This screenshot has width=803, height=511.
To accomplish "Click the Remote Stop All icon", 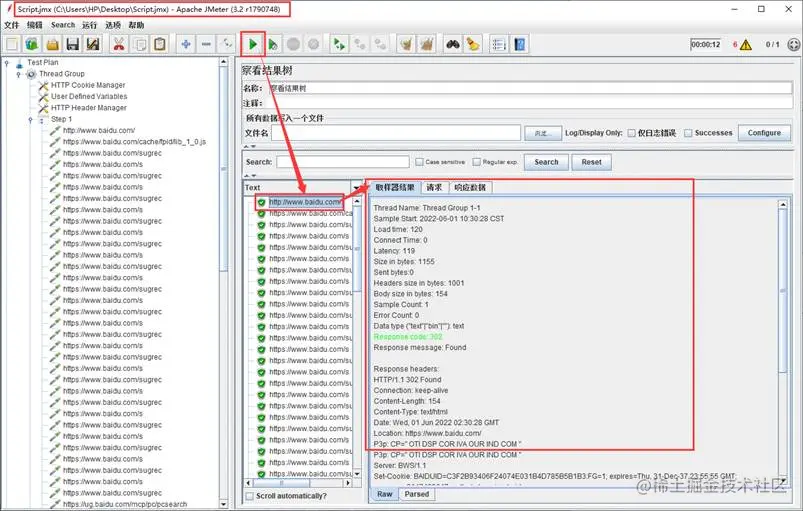I will click(360, 45).
